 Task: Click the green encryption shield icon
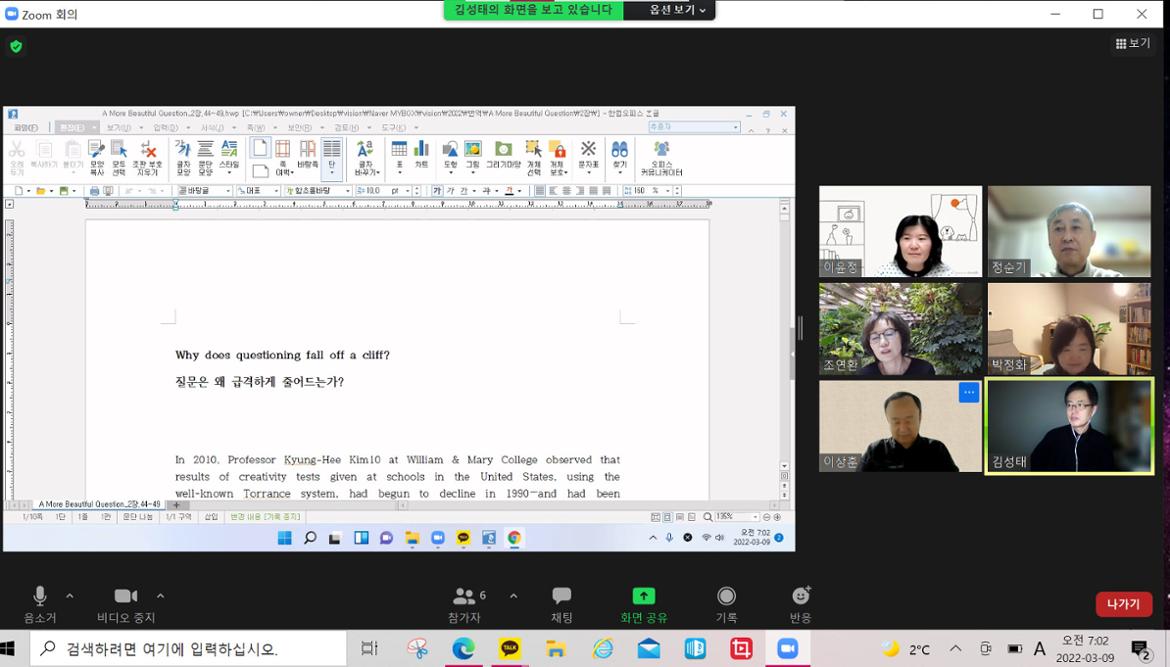(16, 46)
